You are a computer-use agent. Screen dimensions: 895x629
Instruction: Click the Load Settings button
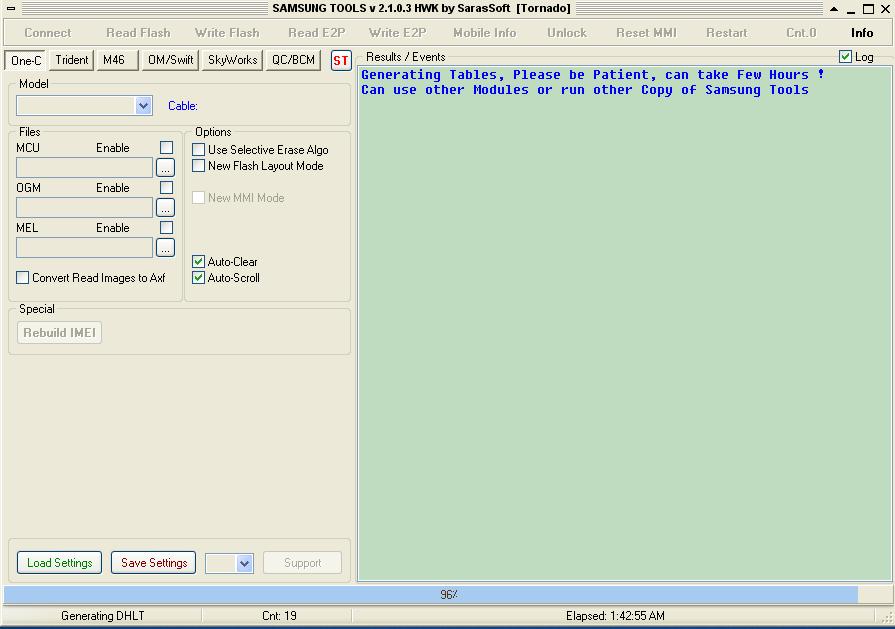pos(59,563)
